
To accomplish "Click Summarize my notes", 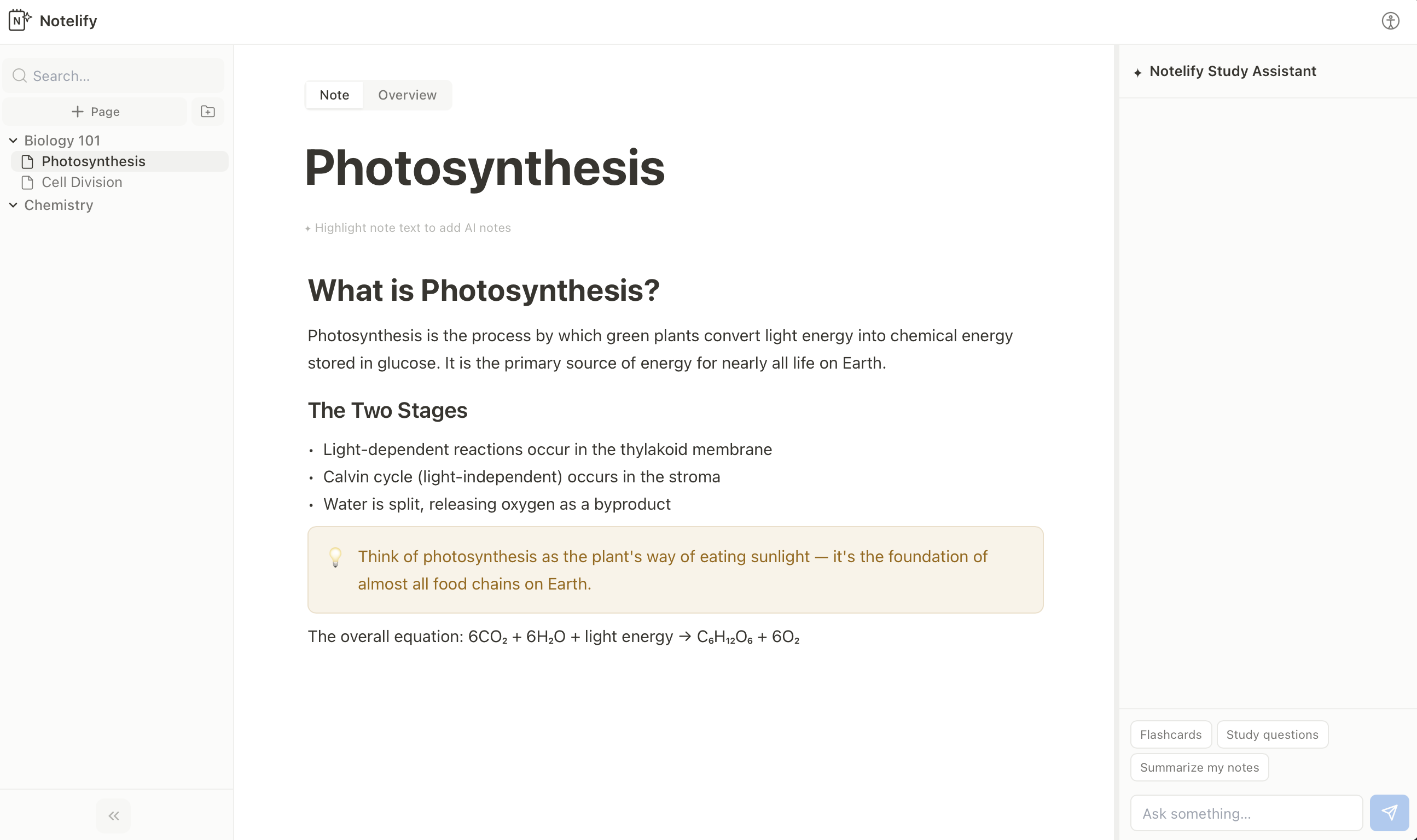I will 1199,767.
